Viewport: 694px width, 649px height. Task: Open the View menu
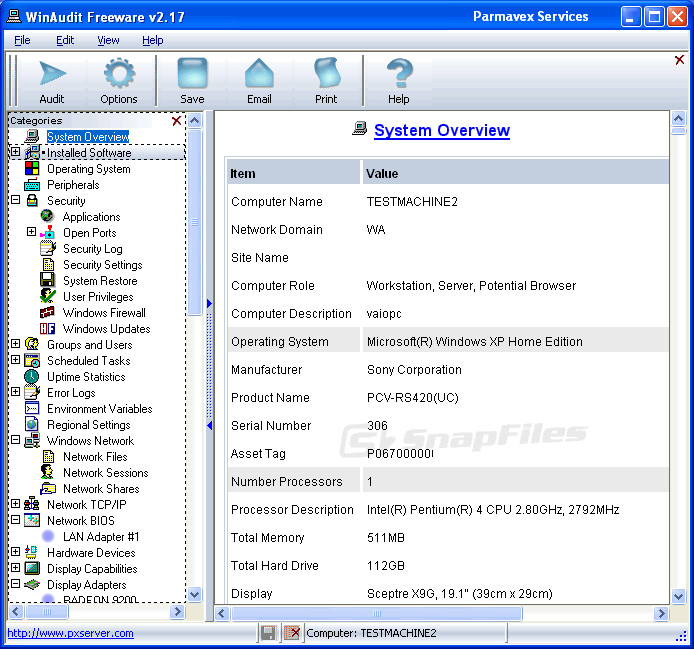[108, 40]
